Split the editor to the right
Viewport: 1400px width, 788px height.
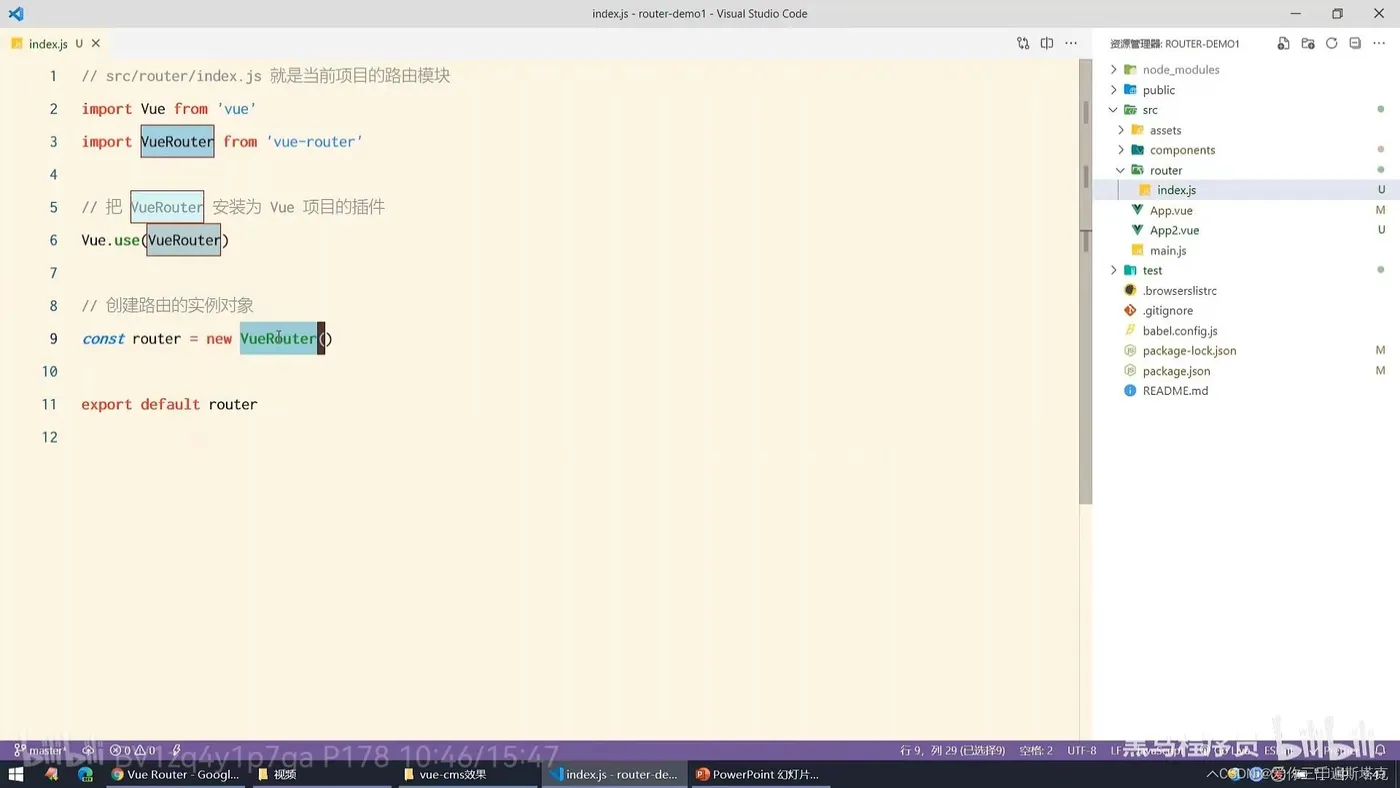pos(1047,44)
